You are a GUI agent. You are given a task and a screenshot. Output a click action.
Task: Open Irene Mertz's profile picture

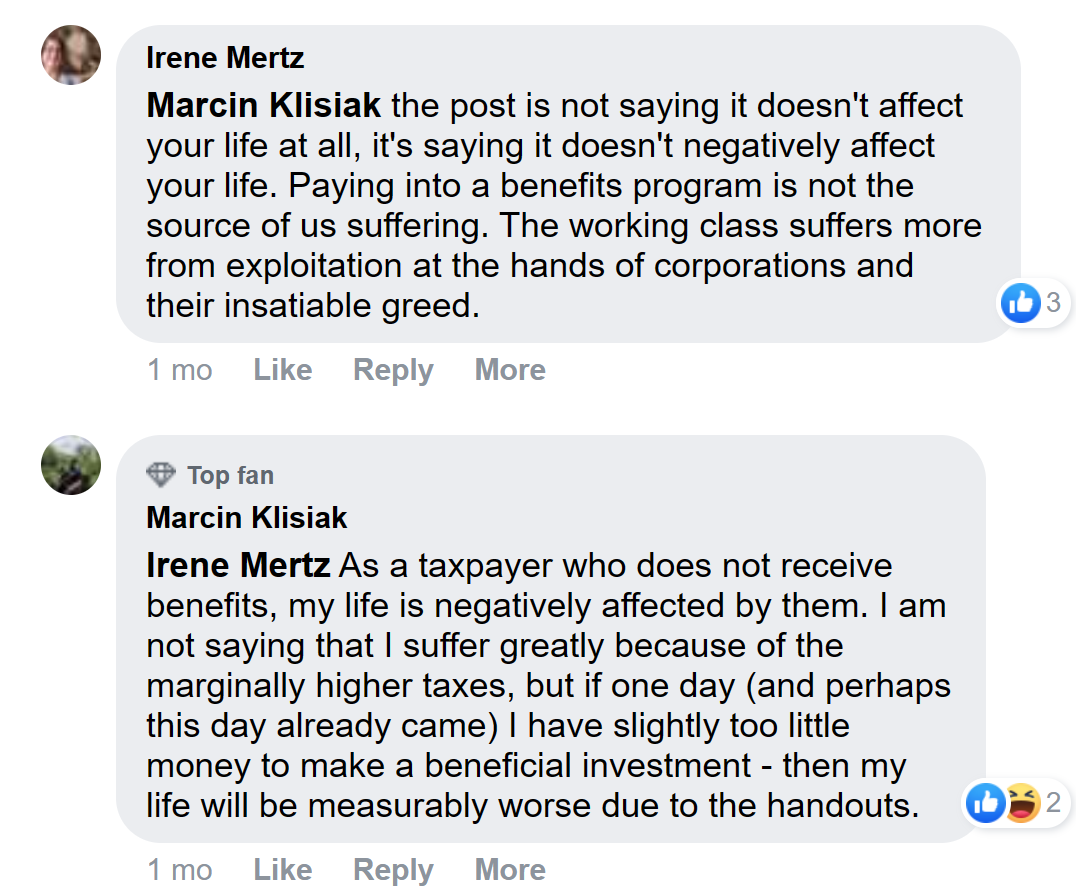coord(70,55)
